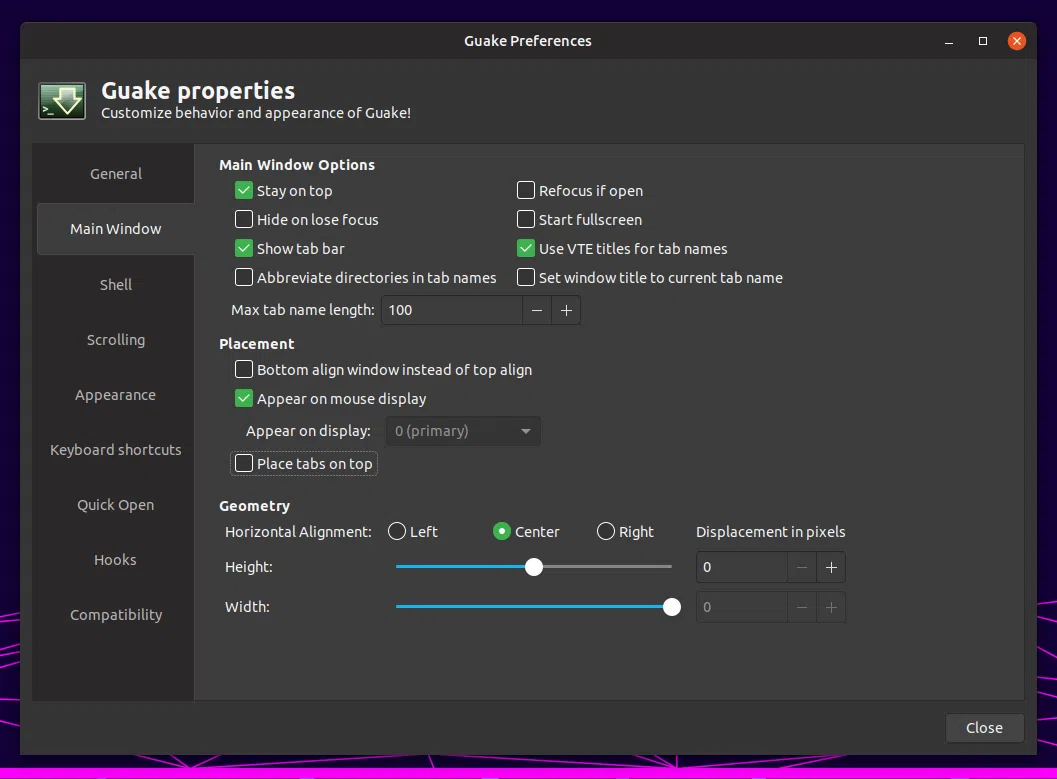Check the Place tabs on top option
The image size is (1057, 779).
[x=243, y=464]
